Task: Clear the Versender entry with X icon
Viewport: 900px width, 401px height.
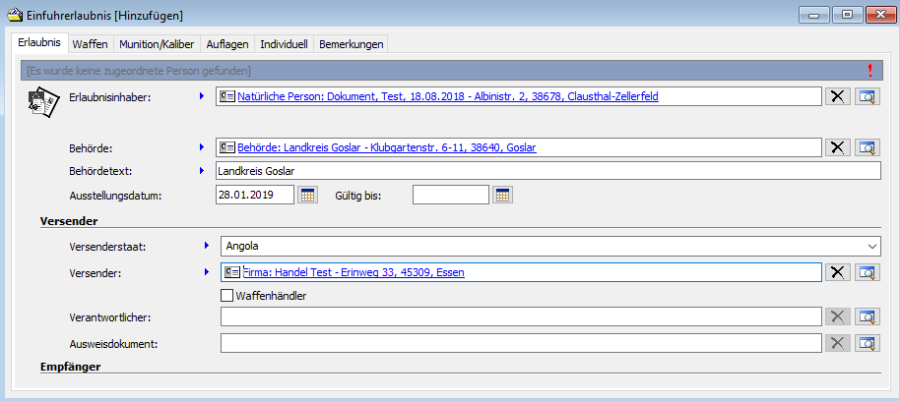Action: [x=838, y=272]
